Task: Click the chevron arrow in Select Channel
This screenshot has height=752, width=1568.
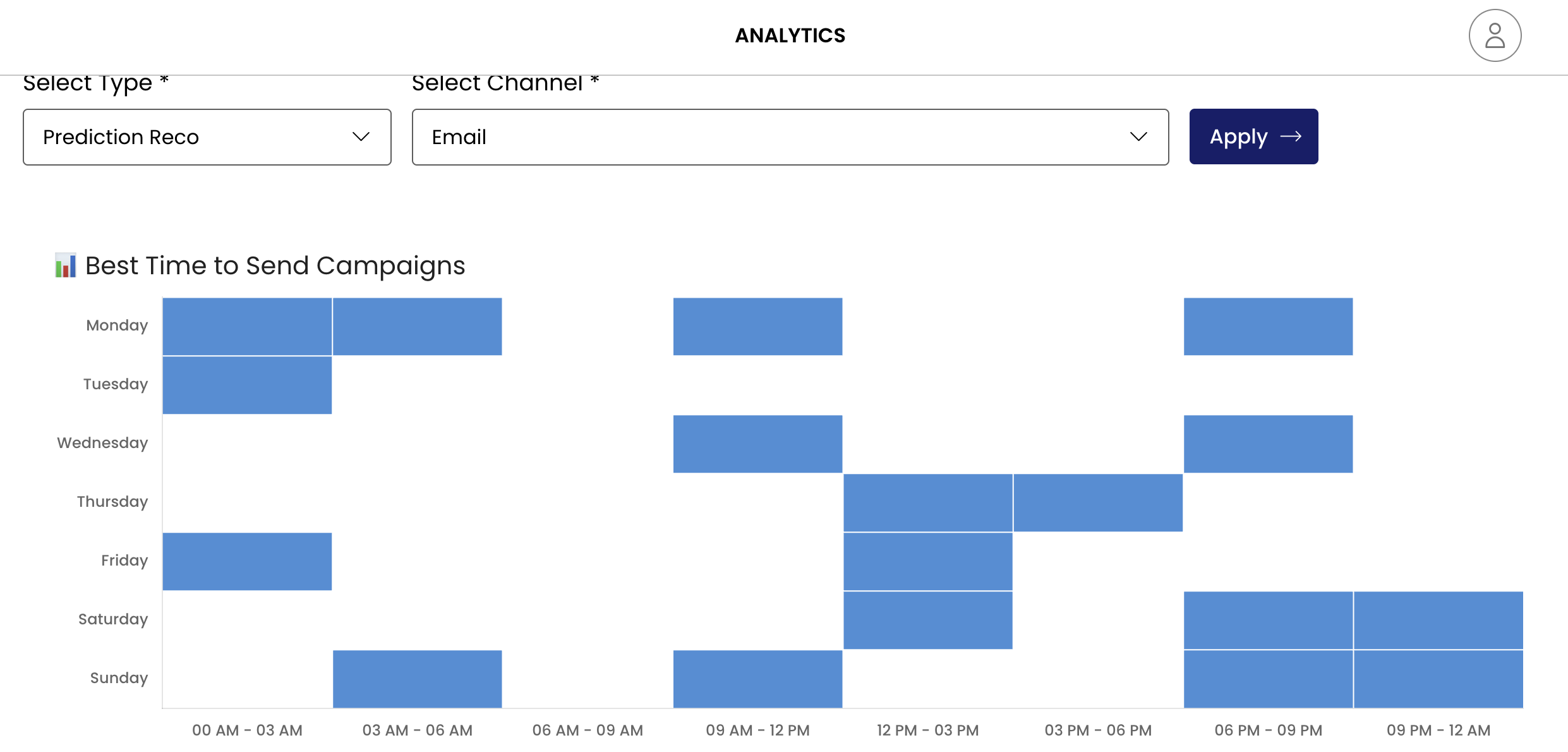Action: tap(1138, 137)
